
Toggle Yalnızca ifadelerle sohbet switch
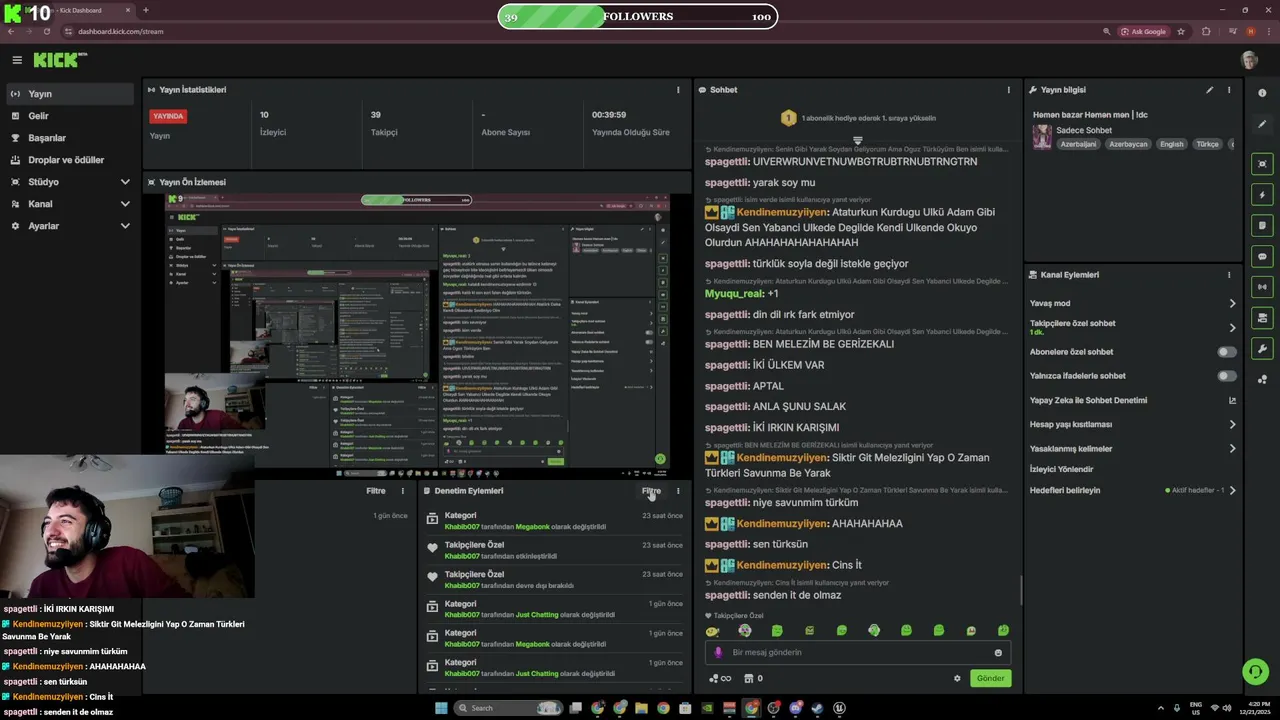point(1226,376)
